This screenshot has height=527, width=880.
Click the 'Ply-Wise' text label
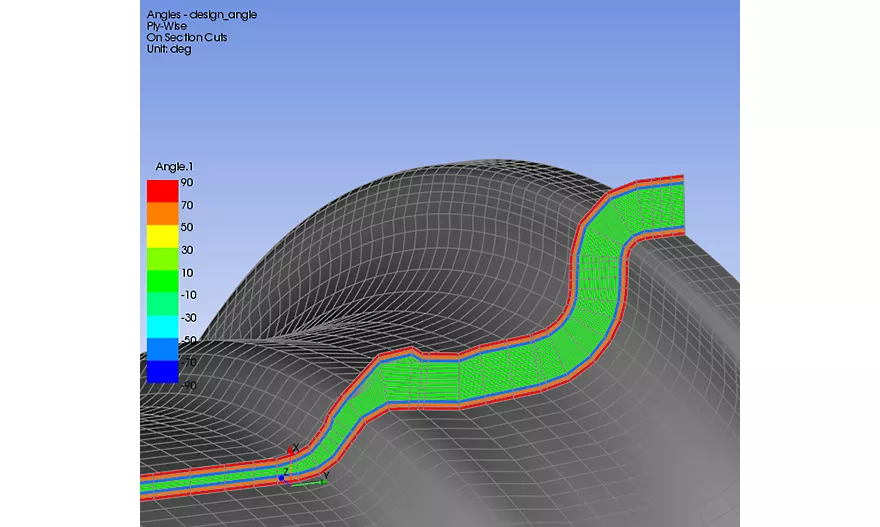pos(167,26)
